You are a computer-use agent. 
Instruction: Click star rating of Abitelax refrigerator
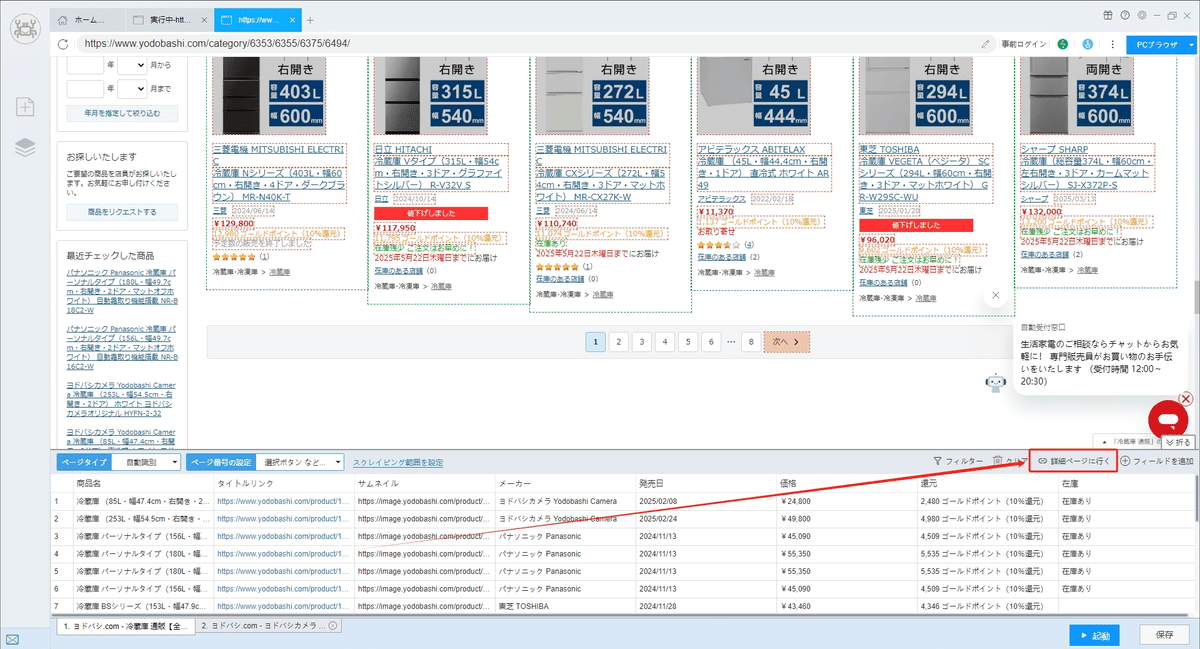point(717,244)
